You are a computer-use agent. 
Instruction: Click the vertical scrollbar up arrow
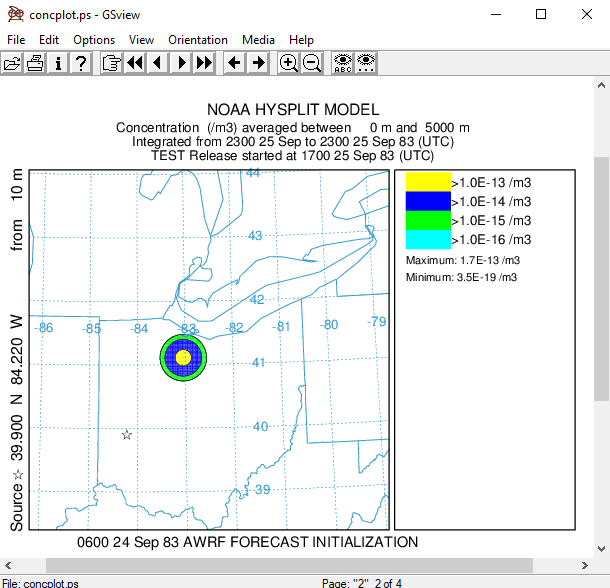point(601,85)
